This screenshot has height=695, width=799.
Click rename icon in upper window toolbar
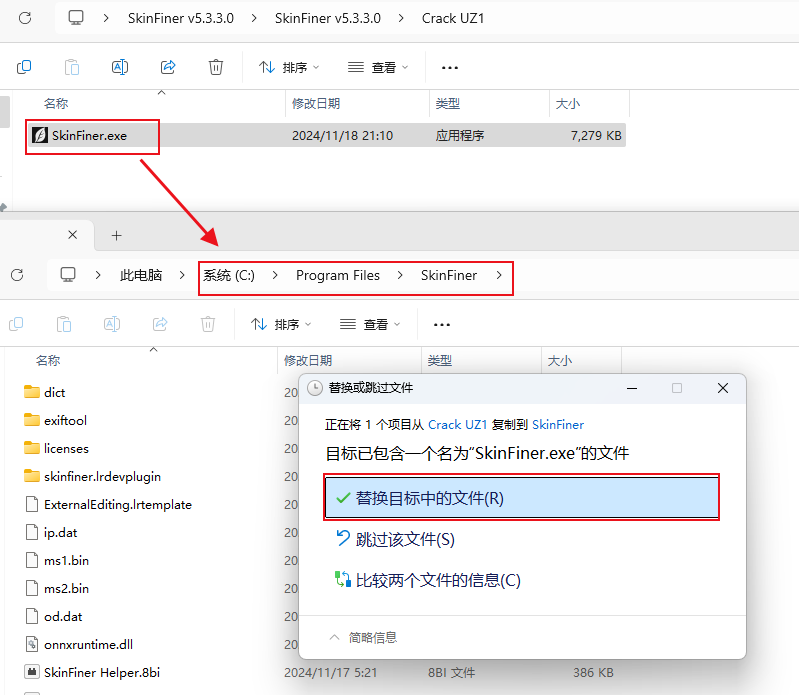120,67
